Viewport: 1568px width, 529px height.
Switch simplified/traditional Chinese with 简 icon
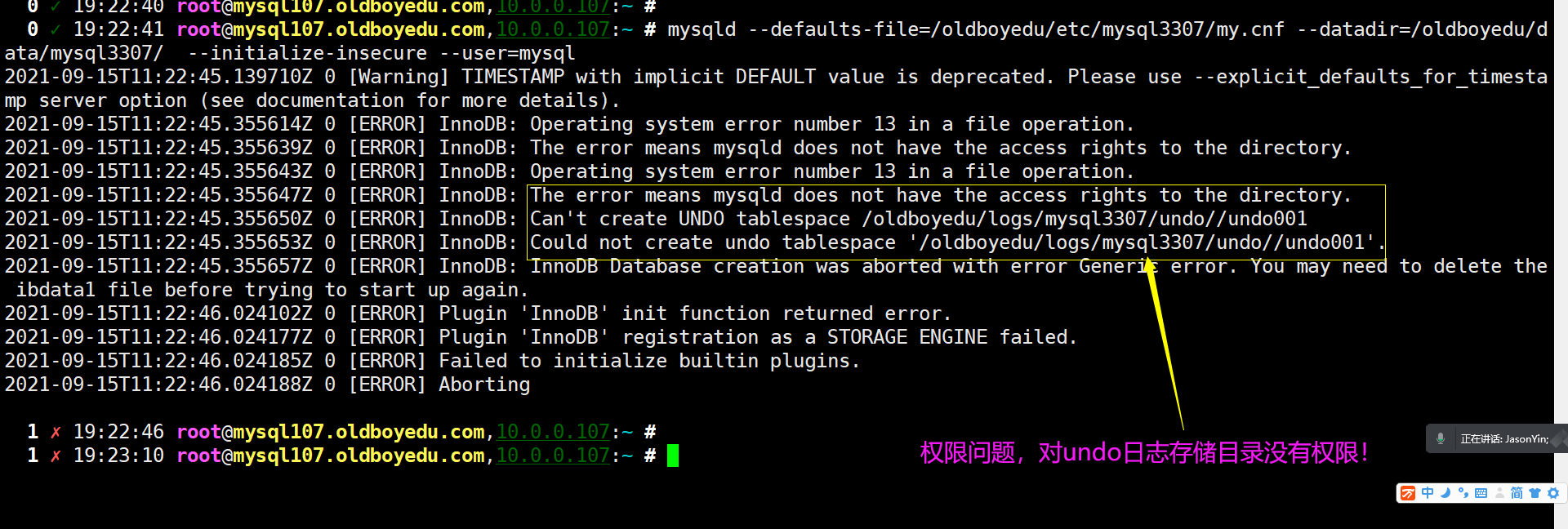tap(1517, 493)
